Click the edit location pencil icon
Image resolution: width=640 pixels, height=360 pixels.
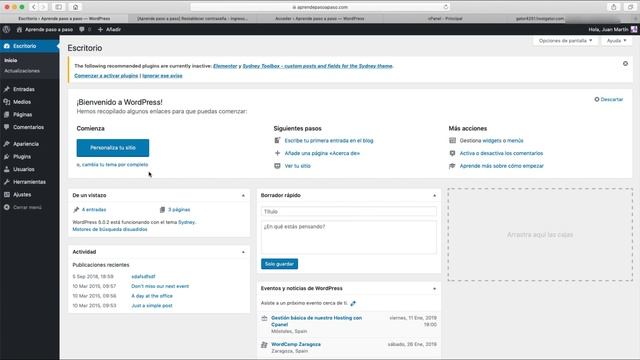[353, 303]
